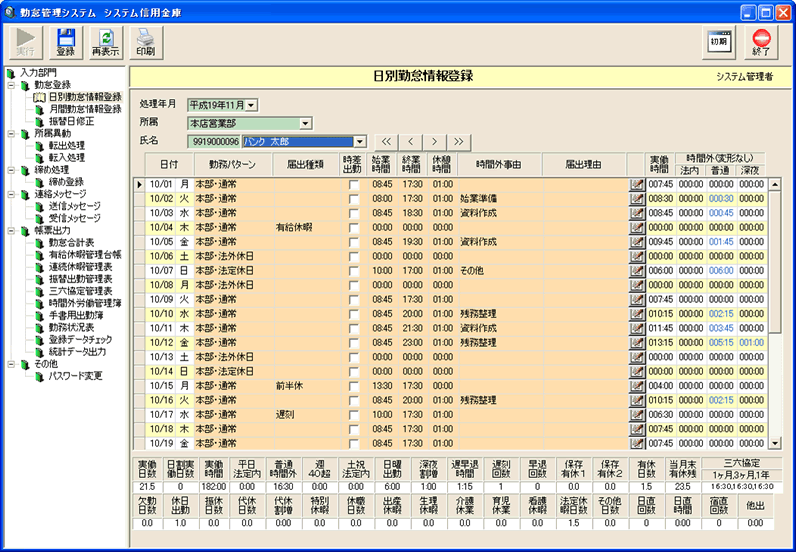Tick 時差出勤 checkbox for 10/09
The height and width of the screenshot is (552, 796).
tap(354, 300)
